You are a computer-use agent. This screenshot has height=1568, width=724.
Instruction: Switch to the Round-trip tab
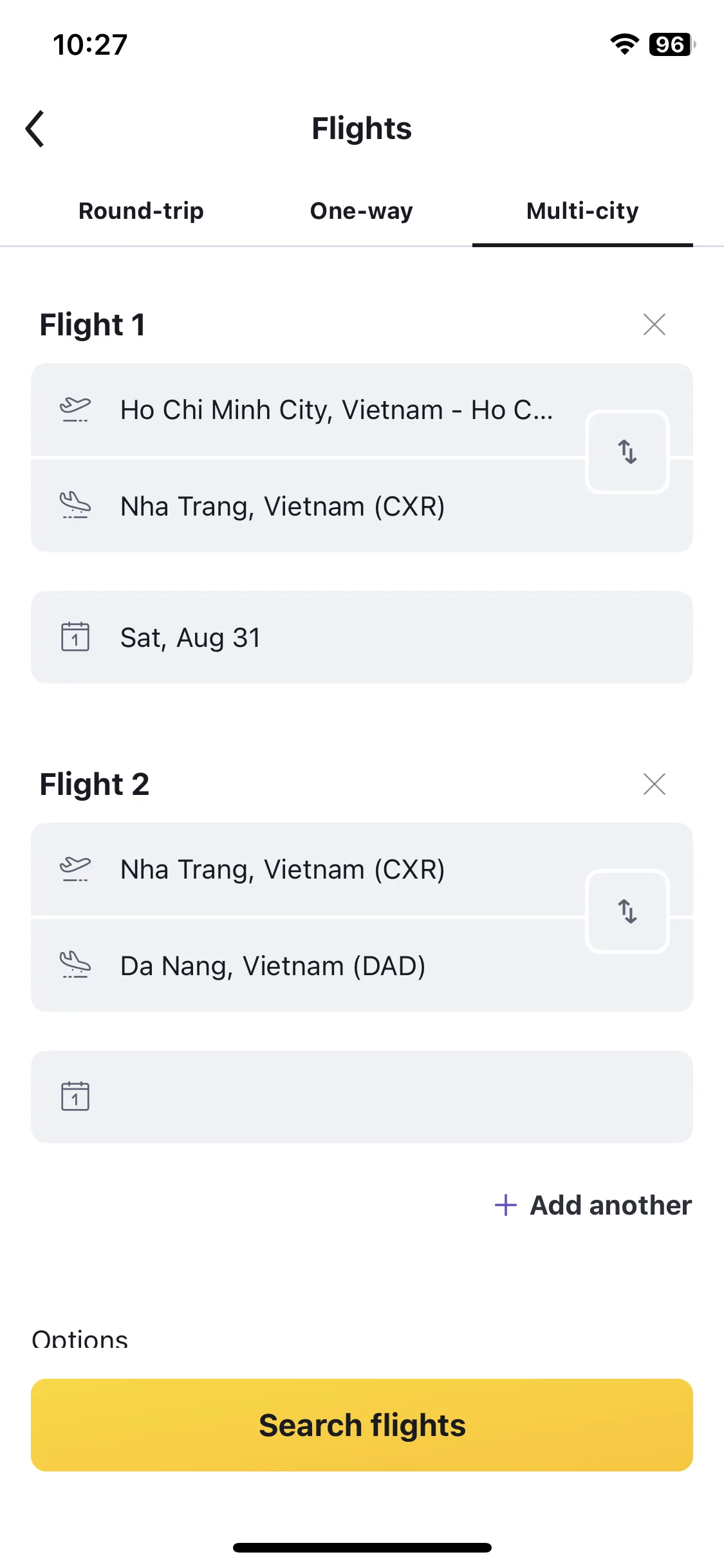(141, 211)
